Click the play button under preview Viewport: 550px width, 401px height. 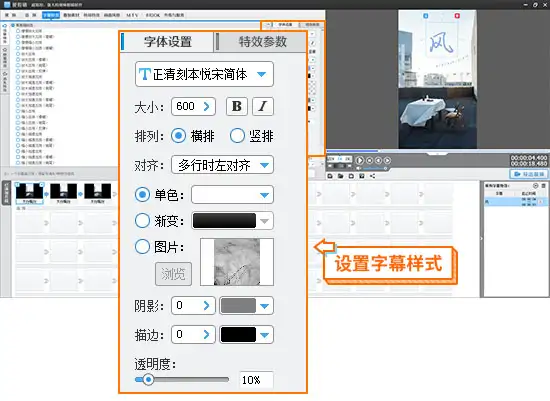(x=360, y=160)
